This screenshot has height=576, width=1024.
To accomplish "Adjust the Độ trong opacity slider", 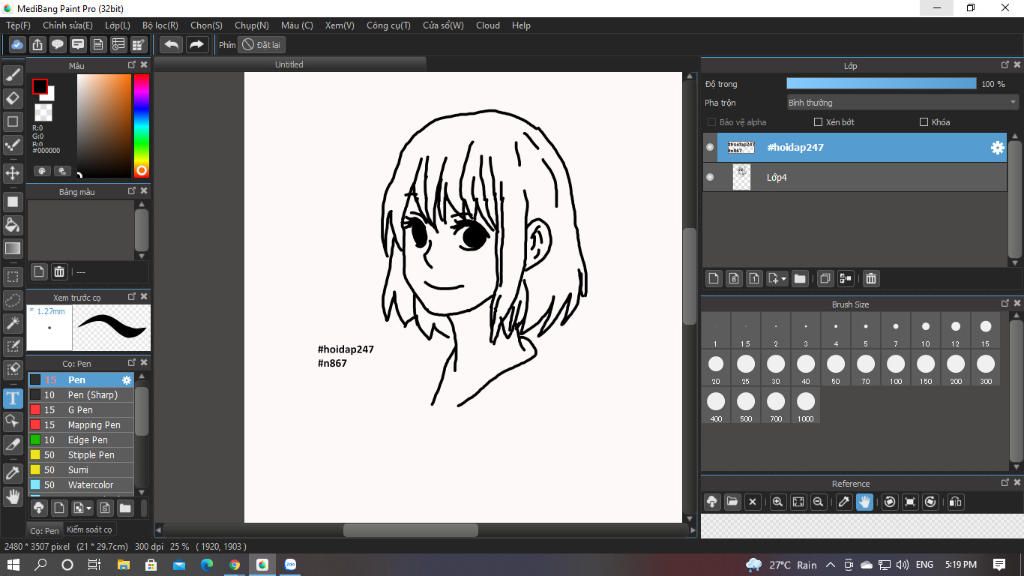I will coord(881,84).
